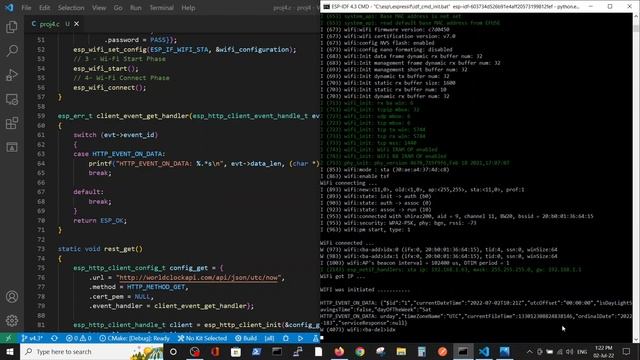Click No Kit Selected in status bar

tap(202, 338)
